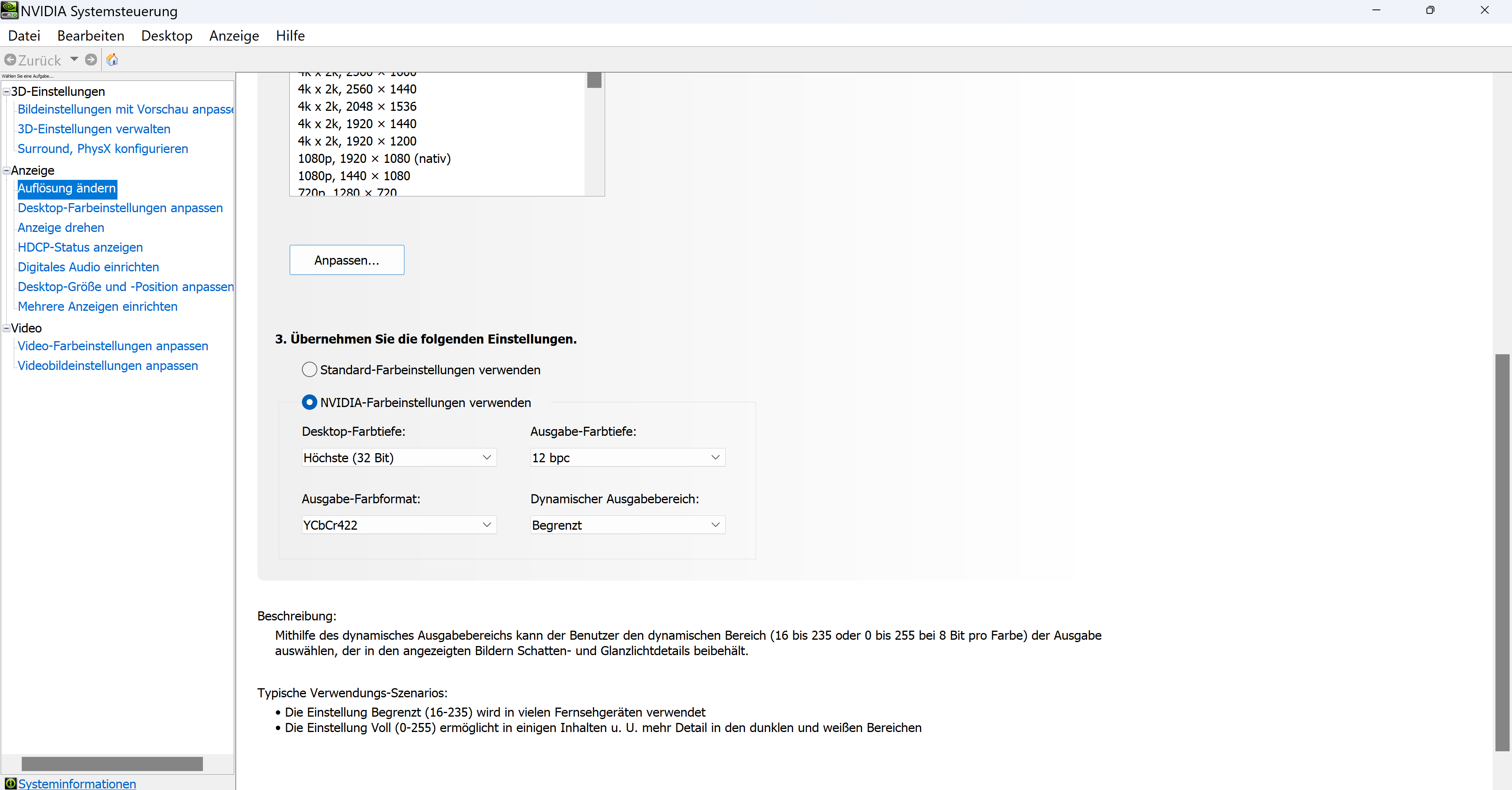Viewport: 1512px width, 790px height.
Task: Minimize the NVIDIA Systemsteuerung window
Action: [1376, 11]
